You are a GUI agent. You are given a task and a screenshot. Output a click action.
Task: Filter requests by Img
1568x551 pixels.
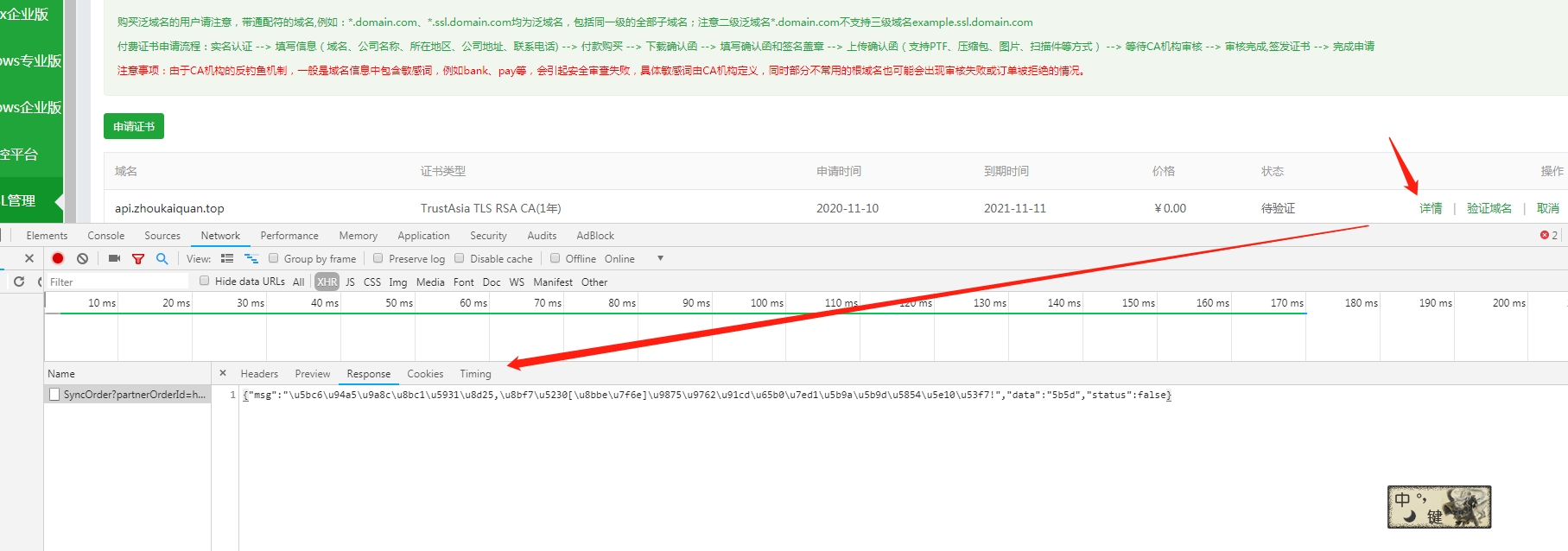tap(398, 282)
